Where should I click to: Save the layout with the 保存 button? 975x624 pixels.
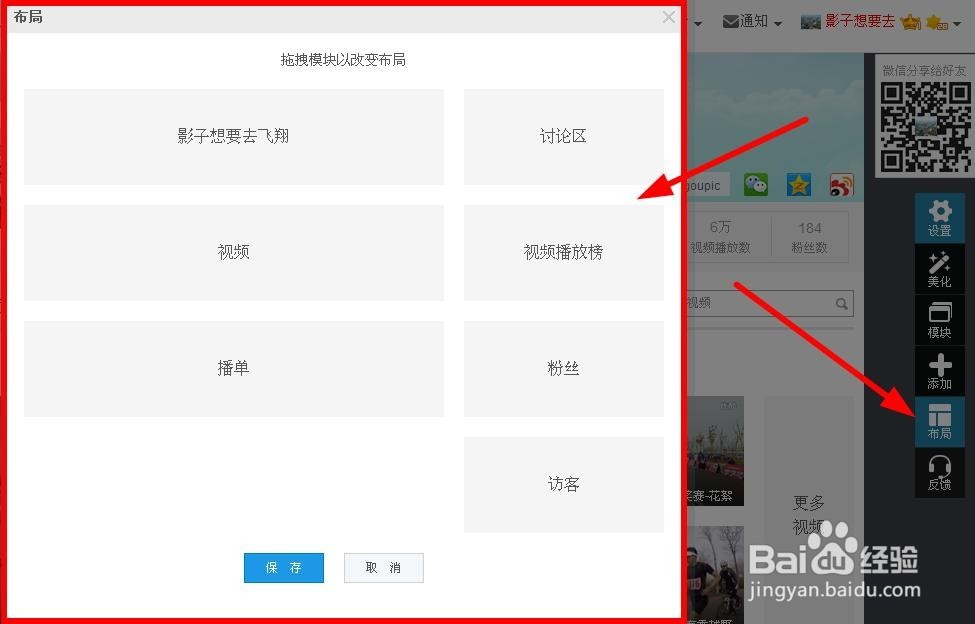[x=283, y=567]
